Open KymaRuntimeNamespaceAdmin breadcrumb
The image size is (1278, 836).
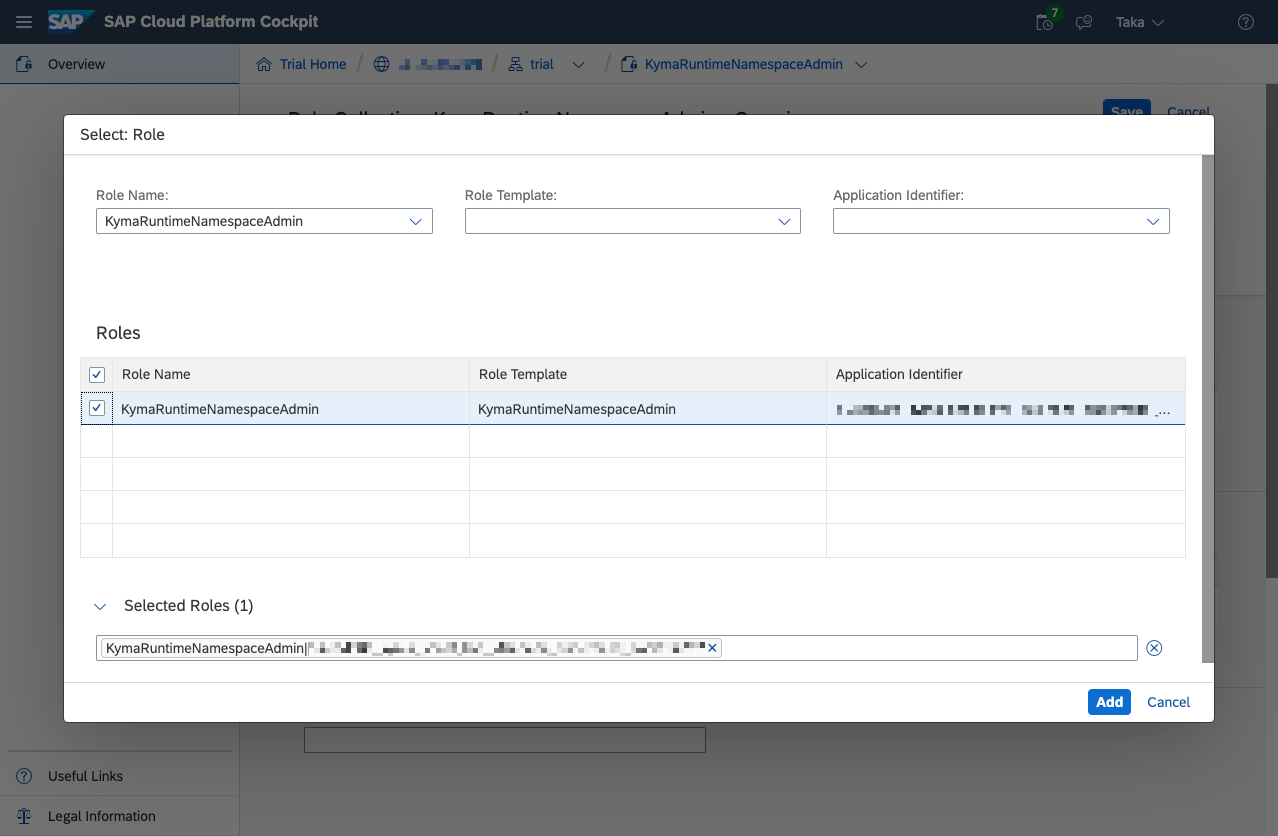tap(743, 64)
